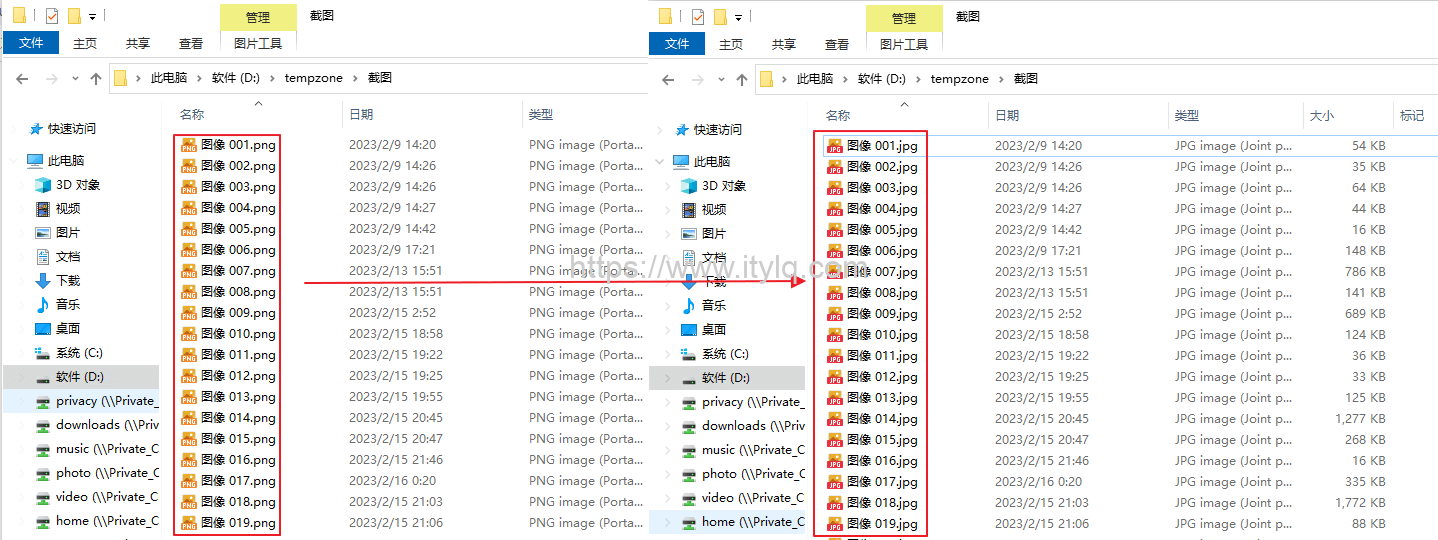Select home network drive in right window sidebar

click(x=727, y=522)
